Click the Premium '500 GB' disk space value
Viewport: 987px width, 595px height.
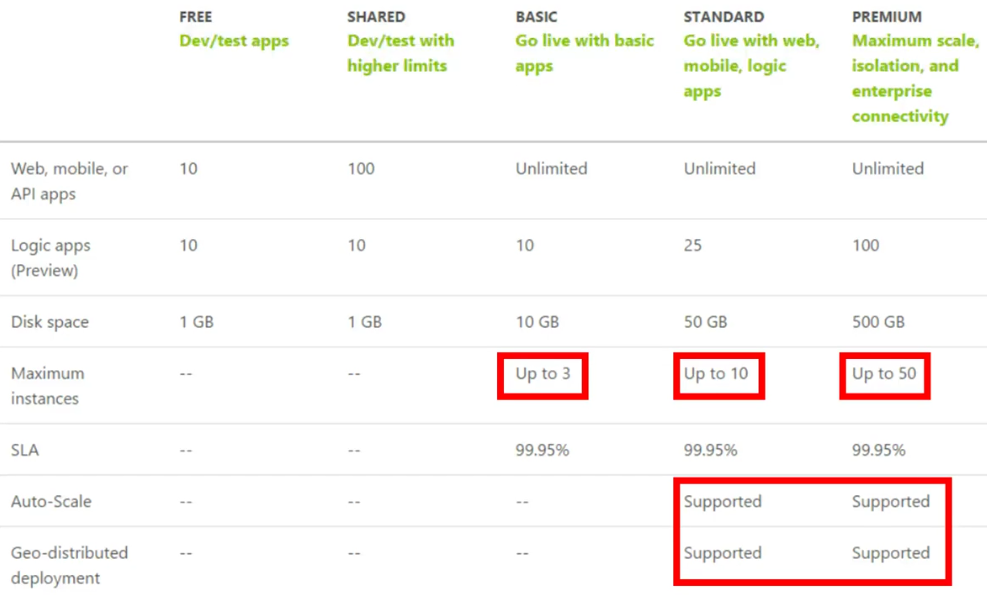(x=878, y=322)
